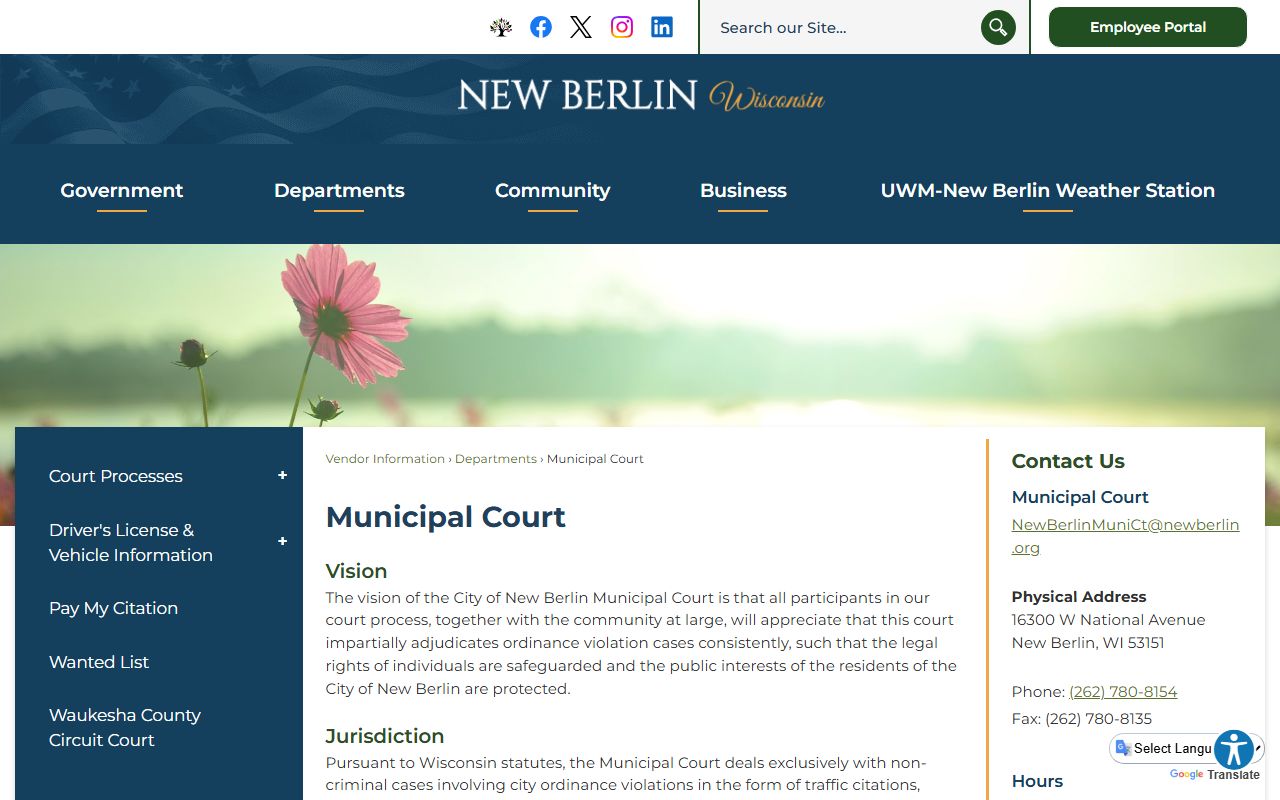Open UWM-New Berlin Weather Station menu

1048,191
